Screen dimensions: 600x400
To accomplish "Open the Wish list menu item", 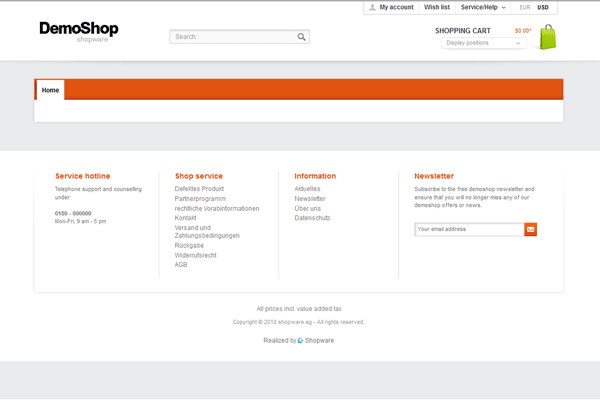I will coord(437,7).
